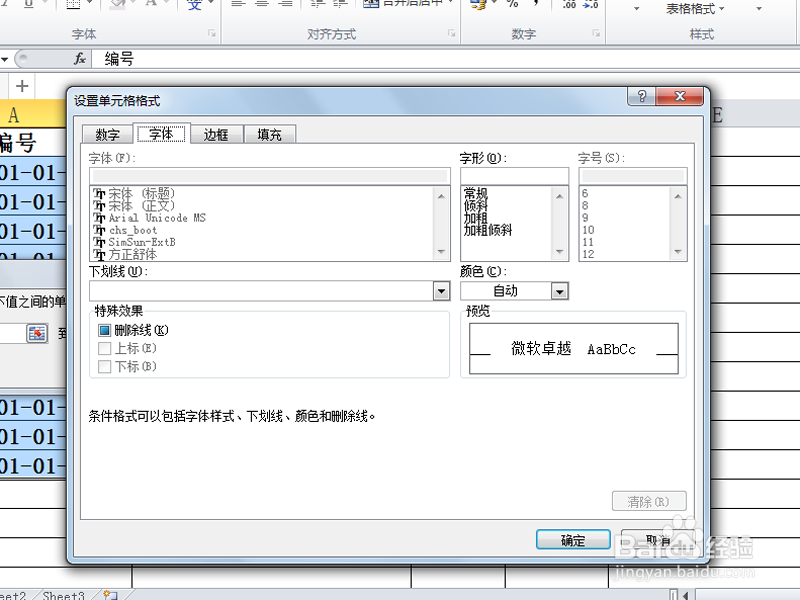The height and width of the screenshot is (600, 800).
Task: Open the merge and center dropdown arrow
Action: 450,3
